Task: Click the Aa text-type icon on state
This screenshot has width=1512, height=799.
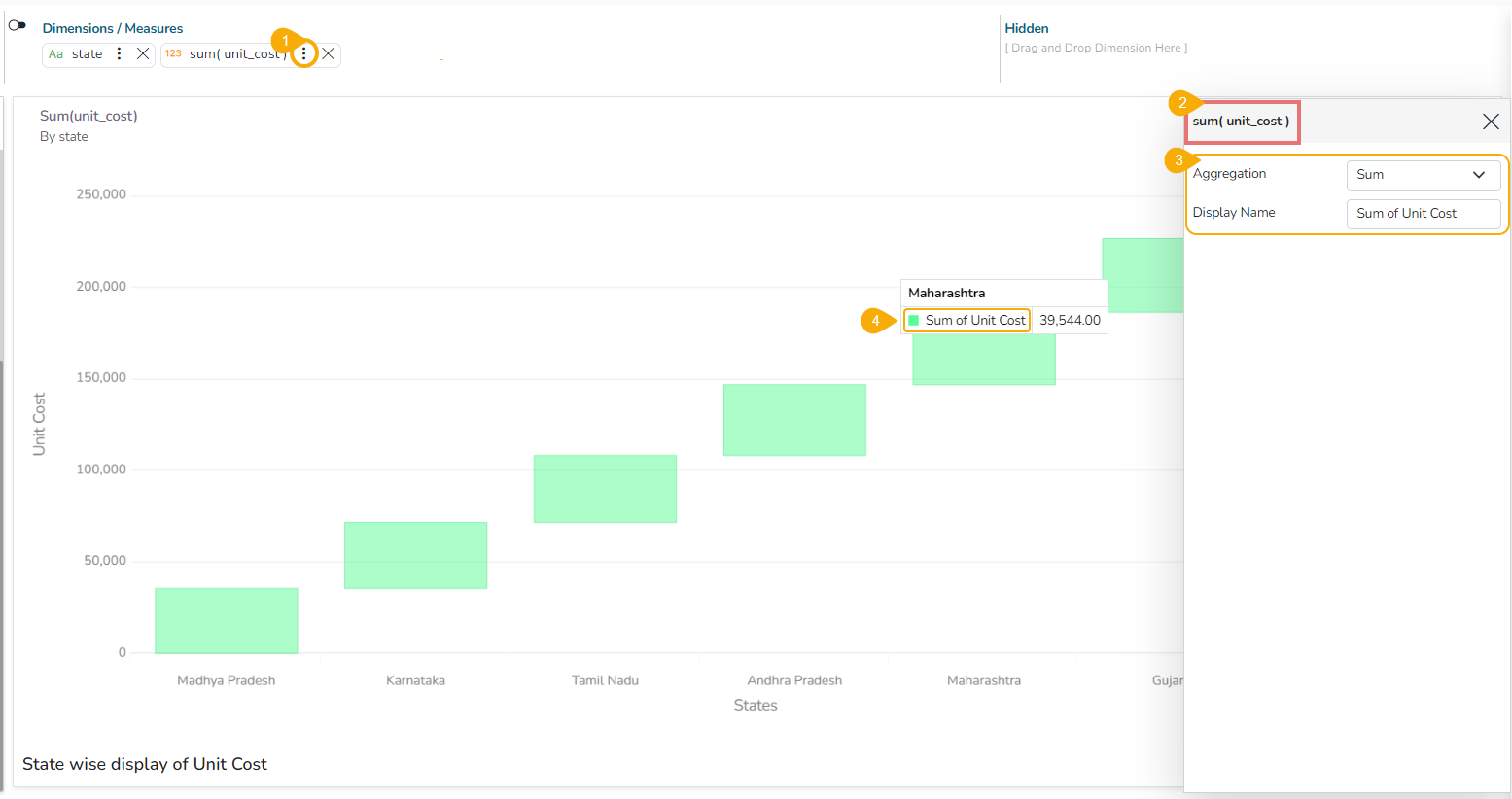Action: (x=56, y=54)
